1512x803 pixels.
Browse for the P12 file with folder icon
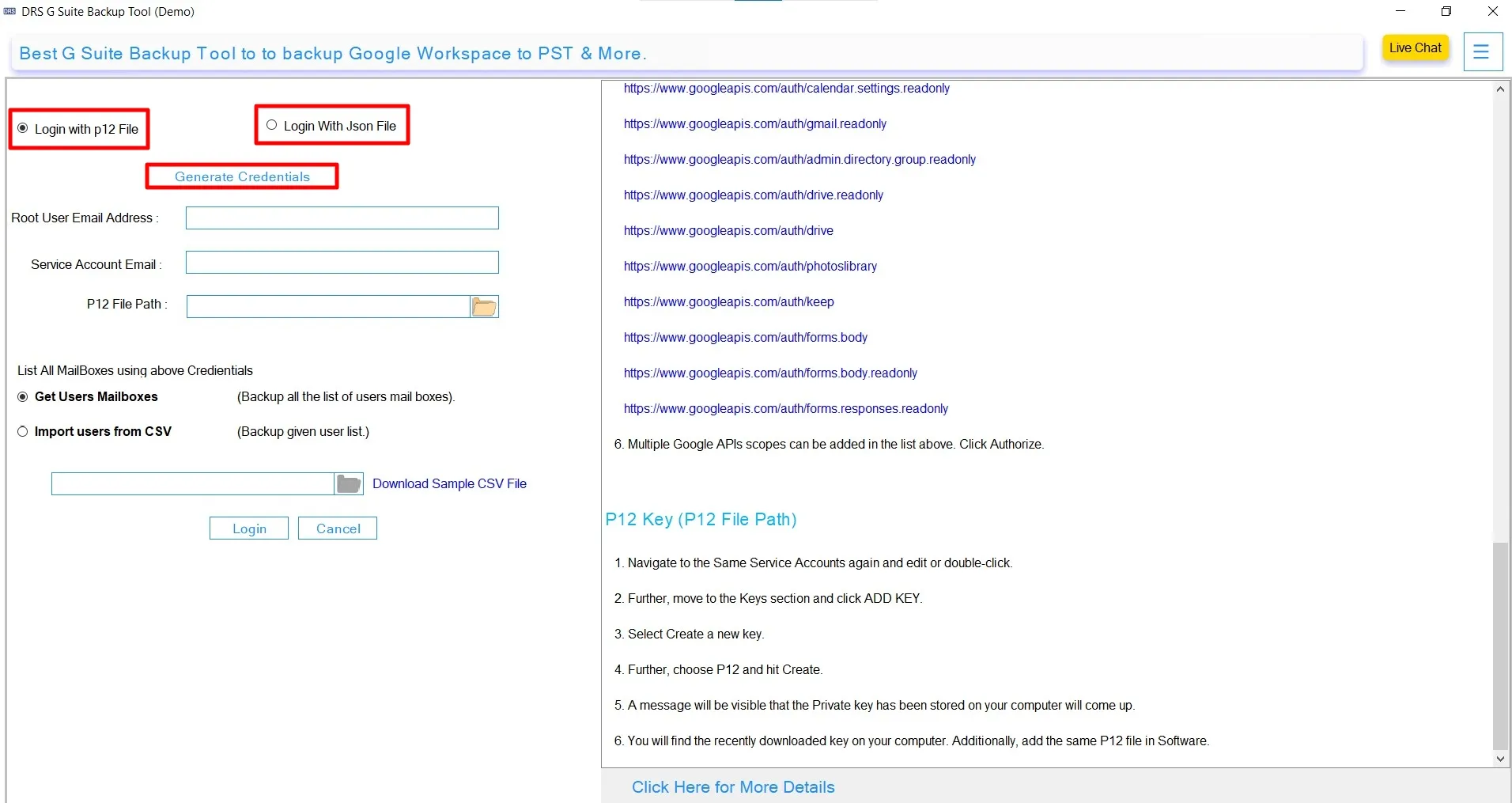(x=484, y=307)
